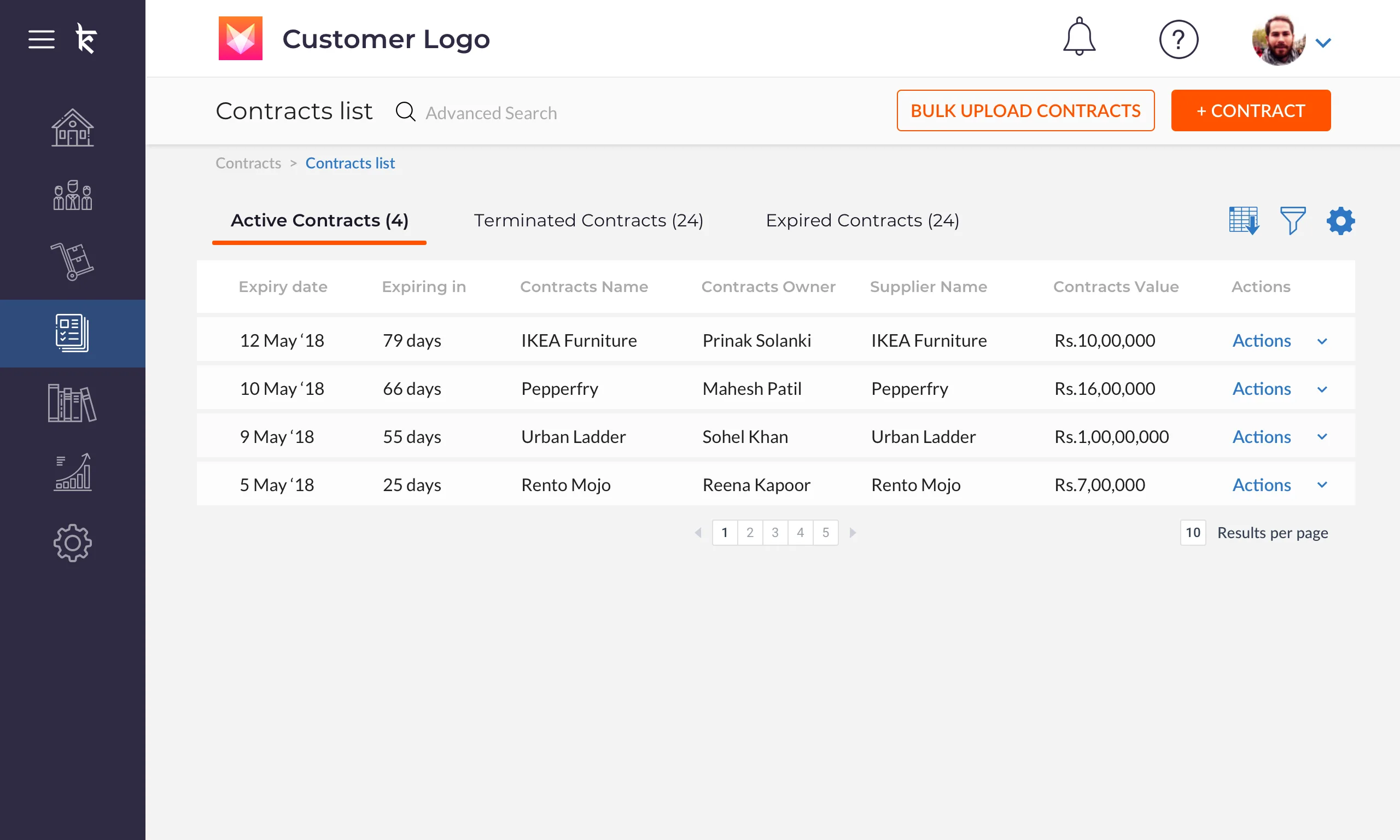Screen dimensions: 1400x840
Task: Click the user profile avatar
Action: click(x=1279, y=39)
